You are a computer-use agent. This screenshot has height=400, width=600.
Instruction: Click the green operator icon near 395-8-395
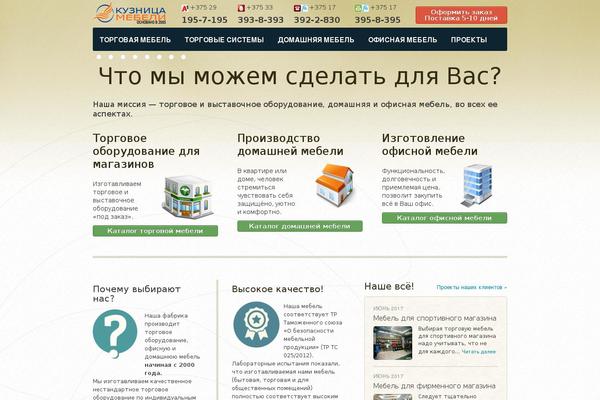tap(359, 8)
